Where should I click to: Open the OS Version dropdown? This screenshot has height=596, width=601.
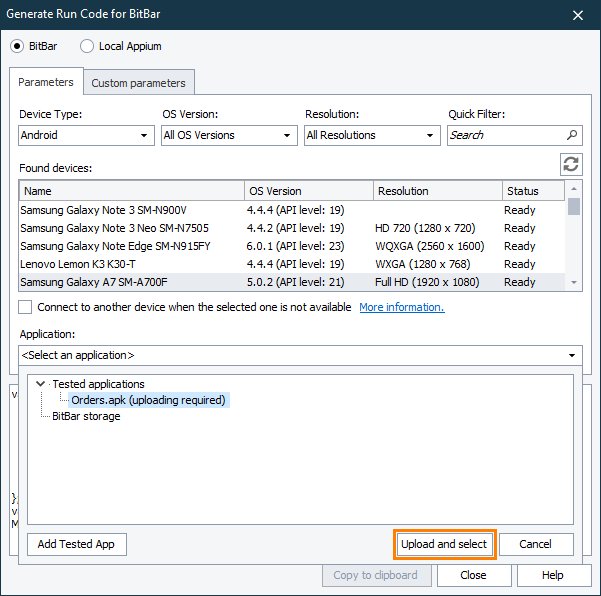tap(229, 135)
